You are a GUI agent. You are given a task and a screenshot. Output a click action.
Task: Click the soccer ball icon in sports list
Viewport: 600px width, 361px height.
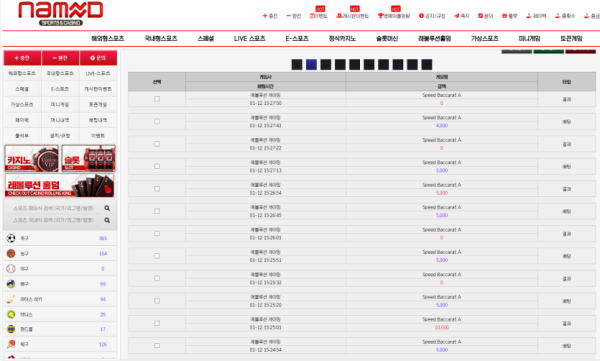pyautogui.click(x=11, y=238)
